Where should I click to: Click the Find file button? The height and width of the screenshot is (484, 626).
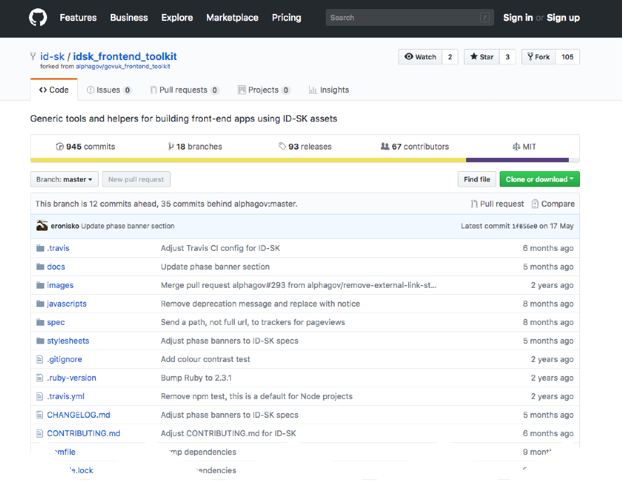pos(476,179)
